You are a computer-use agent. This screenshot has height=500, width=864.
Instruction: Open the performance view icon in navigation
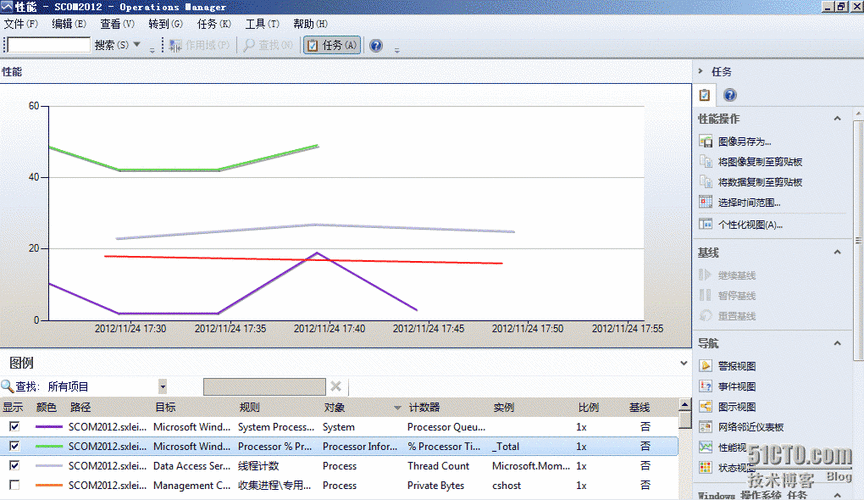[706, 447]
